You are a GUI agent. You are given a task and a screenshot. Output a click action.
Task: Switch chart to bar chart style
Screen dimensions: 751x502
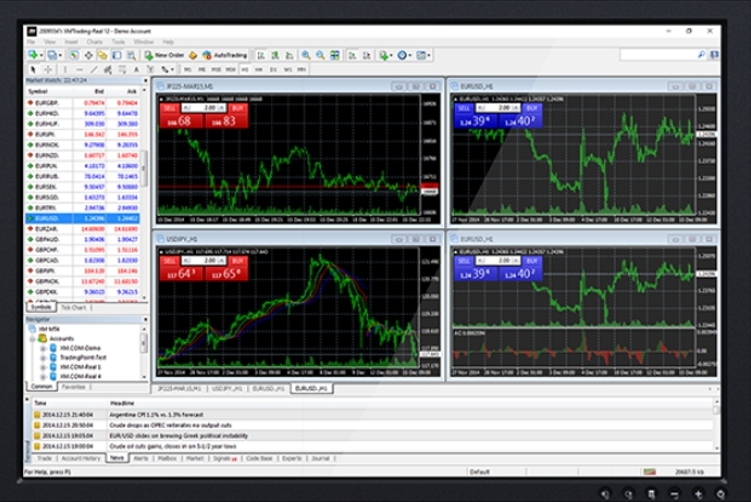(261, 55)
